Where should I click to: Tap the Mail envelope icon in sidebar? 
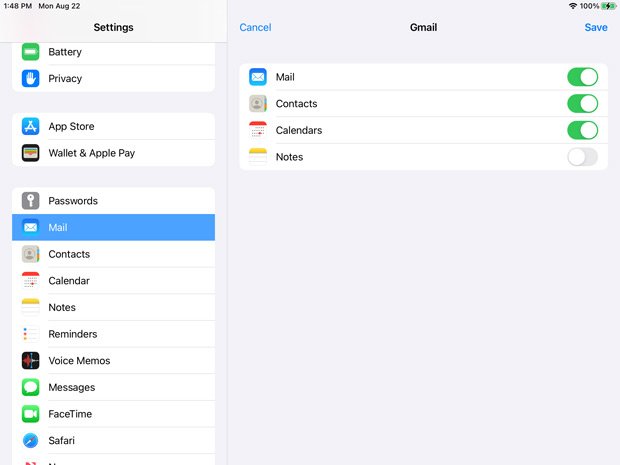pos(30,227)
